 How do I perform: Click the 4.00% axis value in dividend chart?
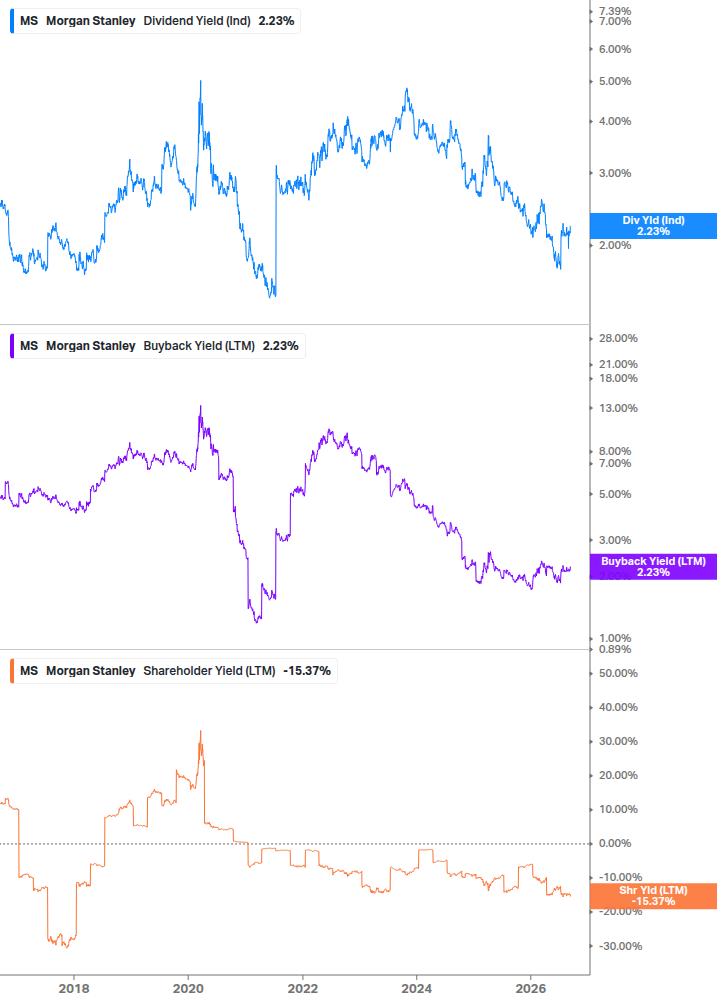614,121
